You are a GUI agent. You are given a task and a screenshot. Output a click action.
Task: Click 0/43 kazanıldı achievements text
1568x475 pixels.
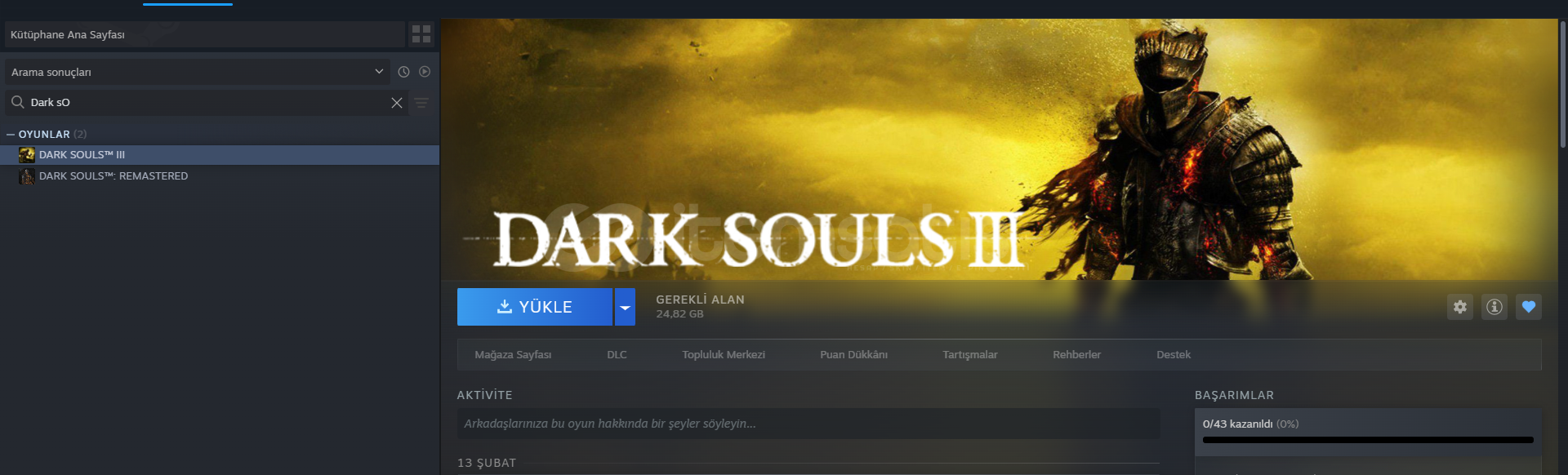(x=1250, y=424)
